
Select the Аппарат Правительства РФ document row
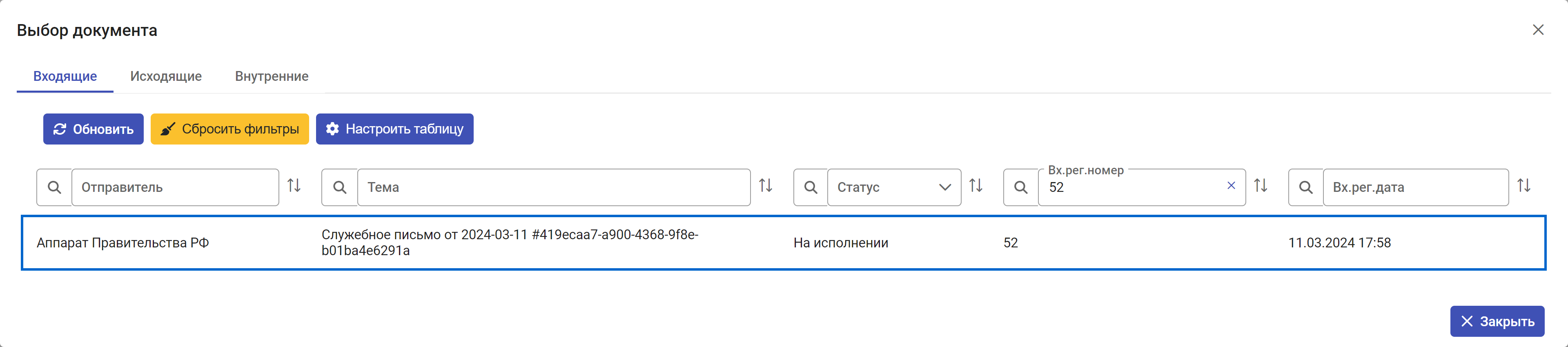click(x=784, y=242)
